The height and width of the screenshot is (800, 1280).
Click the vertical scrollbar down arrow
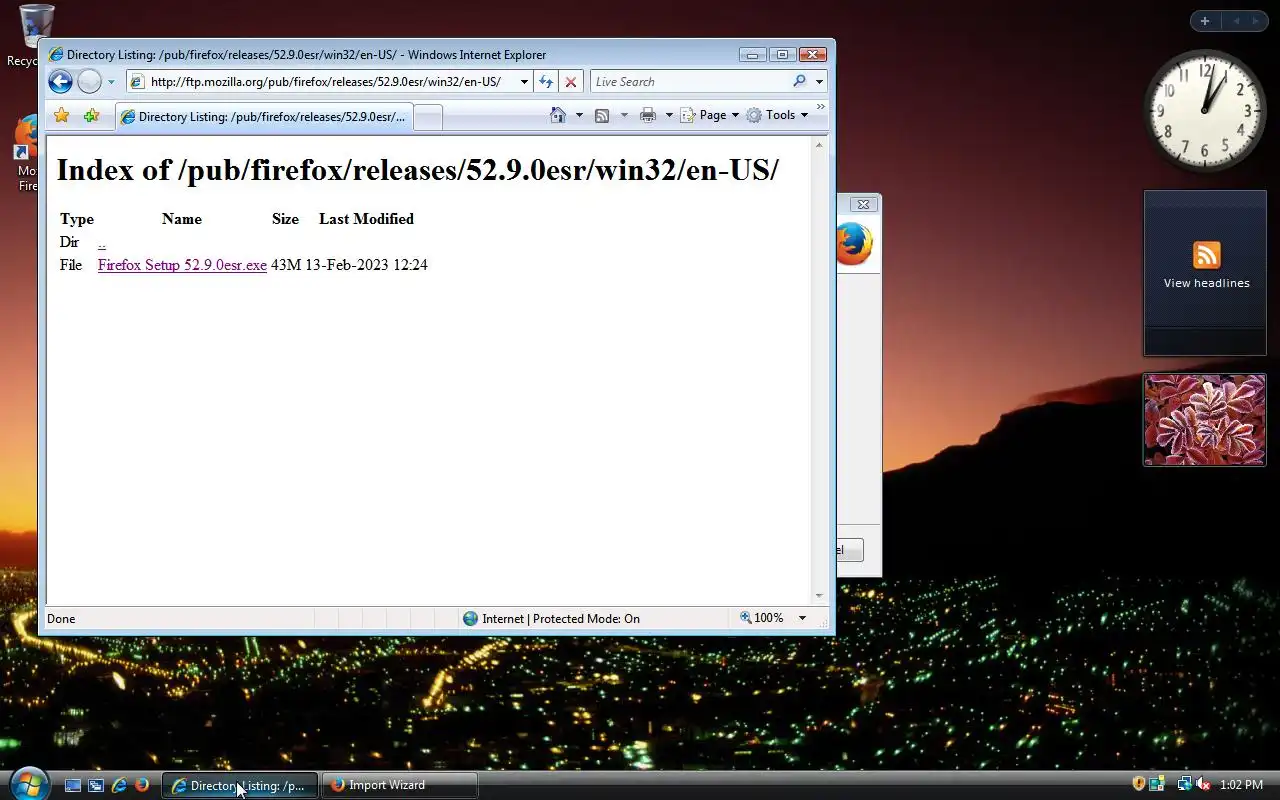pyautogui.click(x=820, y=596)
